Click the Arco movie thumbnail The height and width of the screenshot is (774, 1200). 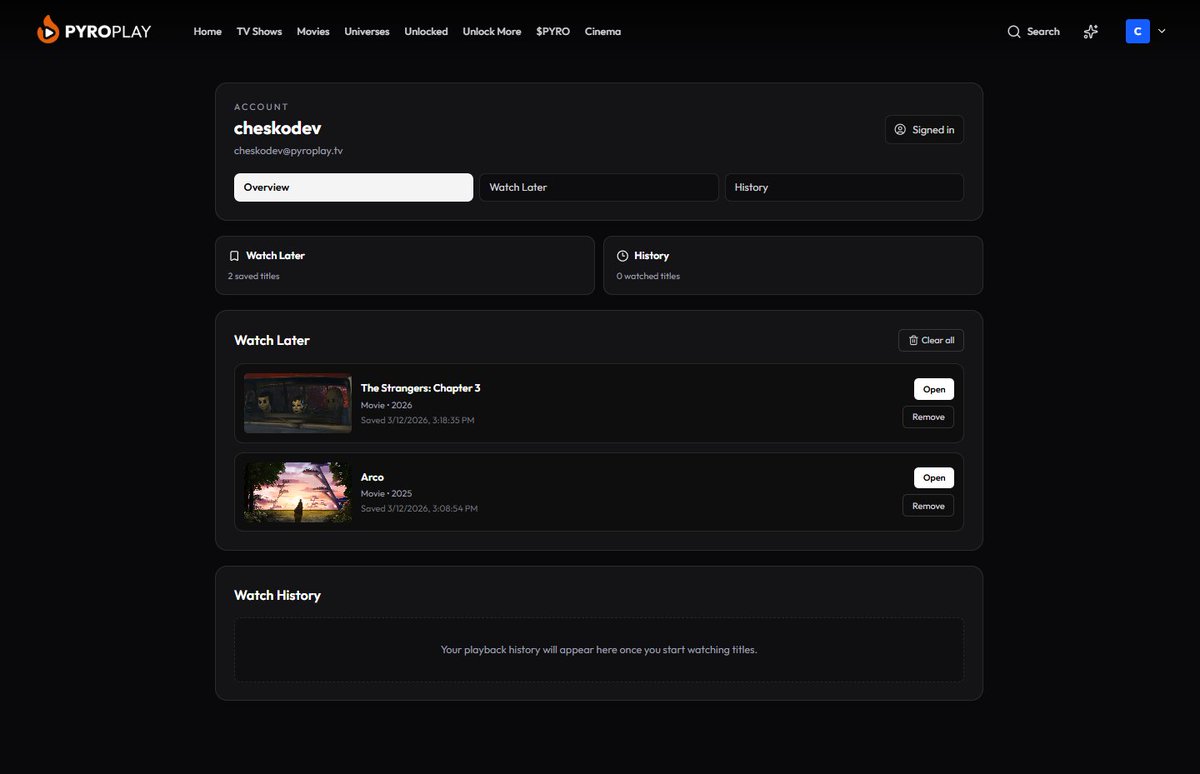tap(297, 492)
